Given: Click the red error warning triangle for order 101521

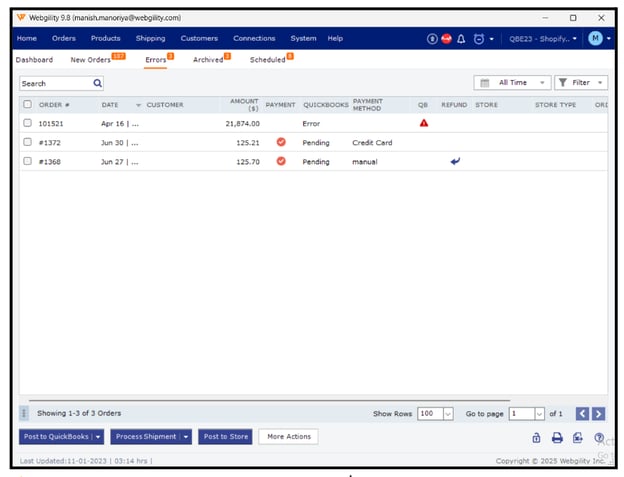Looking at the screenshot, I should click(424, 123).
